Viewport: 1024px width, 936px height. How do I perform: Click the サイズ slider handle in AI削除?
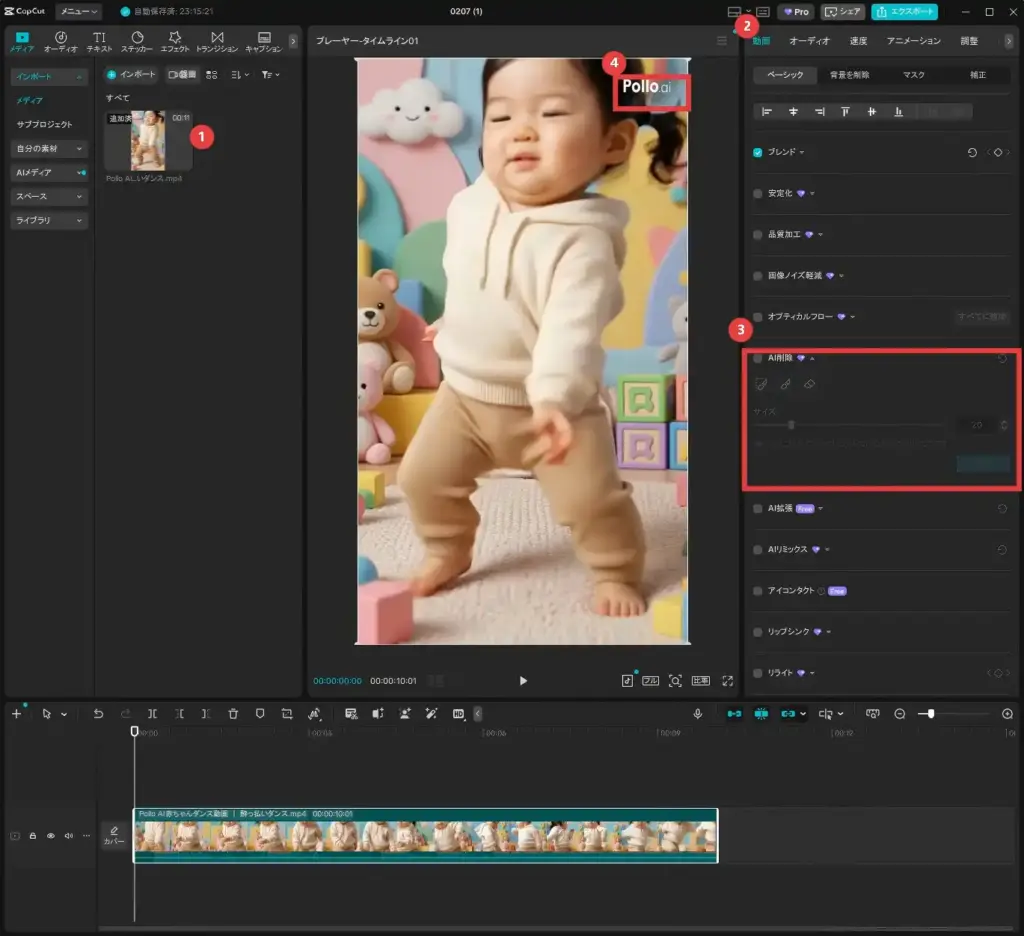pyautogui.click(x=791, y=424)
